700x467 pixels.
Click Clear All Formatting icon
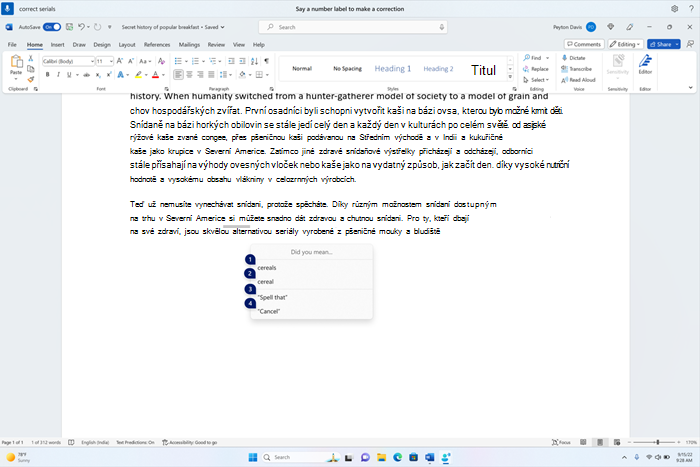[x=162, y=61]
